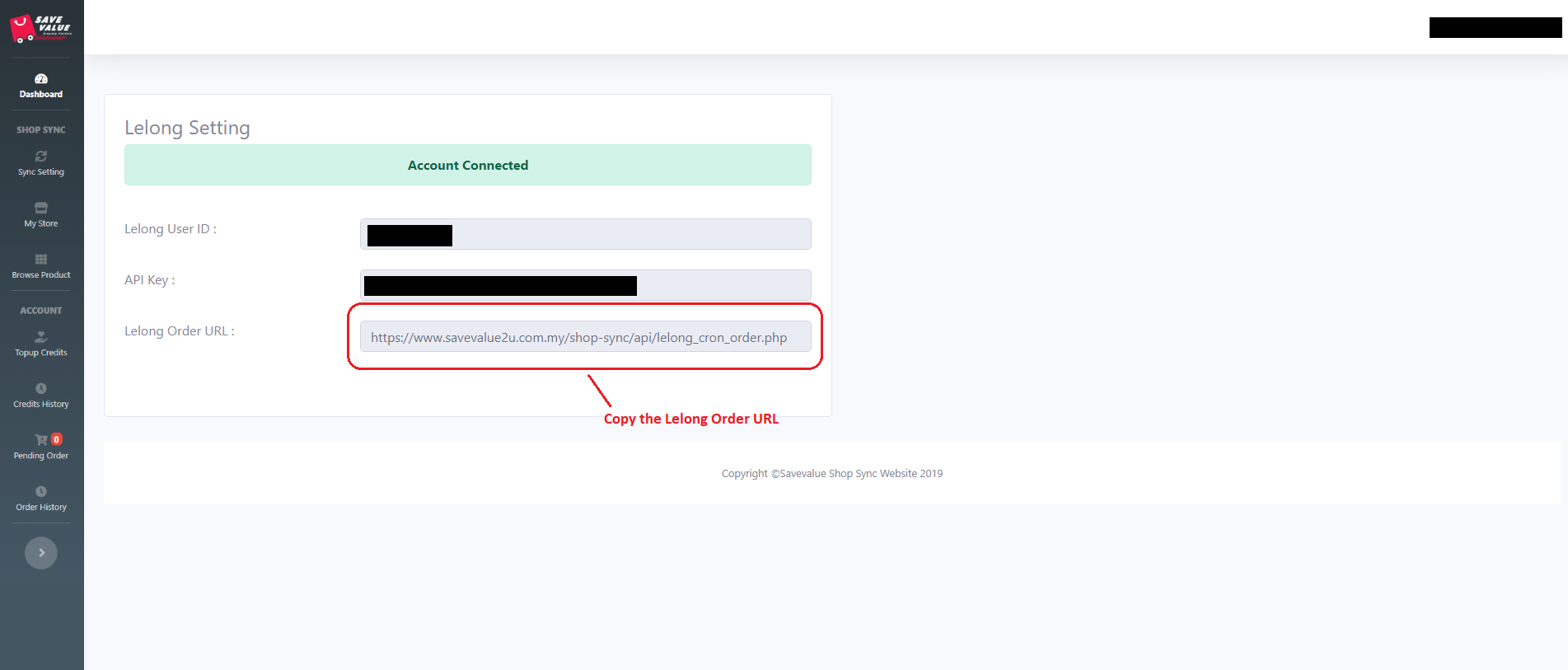Go to Browse Product menu label
Viewport: 1568px width, 670px height.
(x=41, y=275)
